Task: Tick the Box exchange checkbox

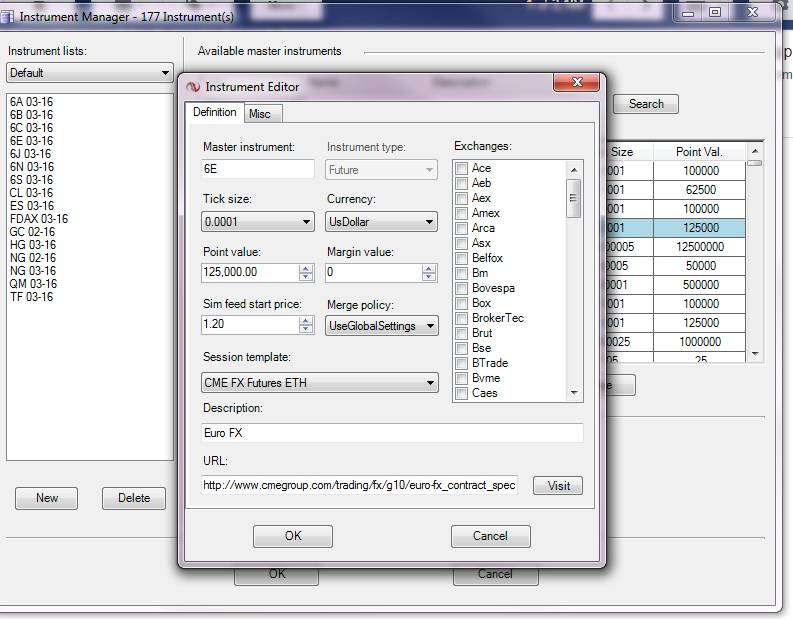Action: 461,303
